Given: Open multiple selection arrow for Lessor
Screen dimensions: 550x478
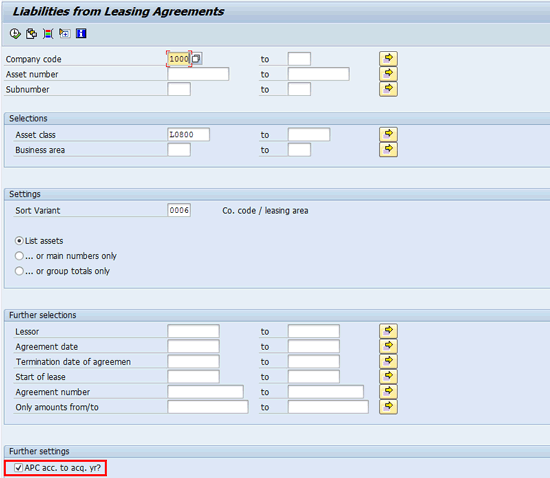Looking at the screenshot, I should click(388, 331).
